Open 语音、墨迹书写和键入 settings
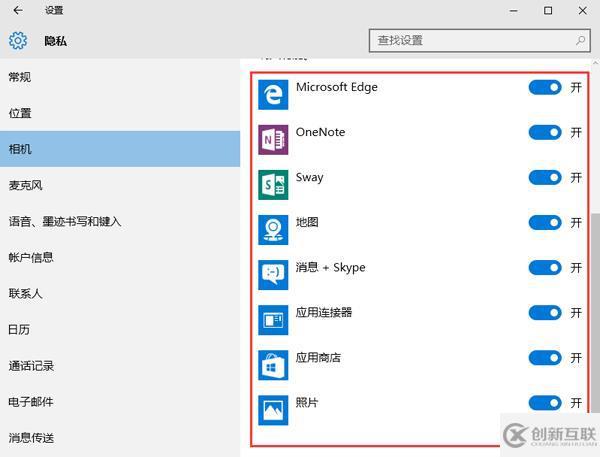Image resolution: width=600 pixels, height=457 pixels. coord(120,221)
